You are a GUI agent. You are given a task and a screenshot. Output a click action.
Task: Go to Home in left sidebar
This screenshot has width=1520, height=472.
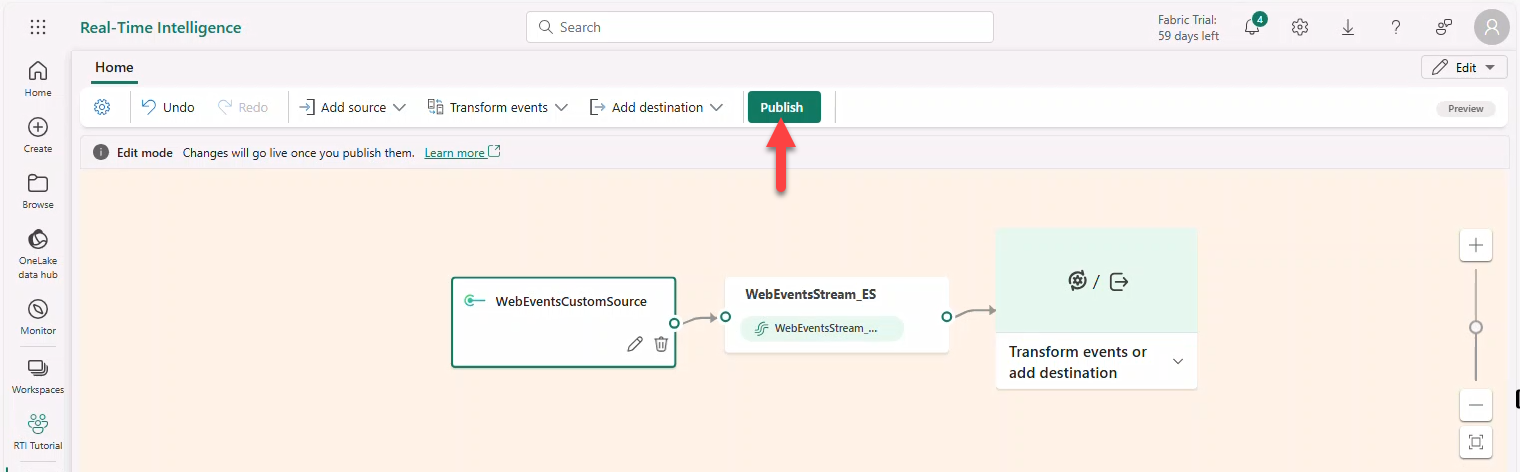point(38,78)
